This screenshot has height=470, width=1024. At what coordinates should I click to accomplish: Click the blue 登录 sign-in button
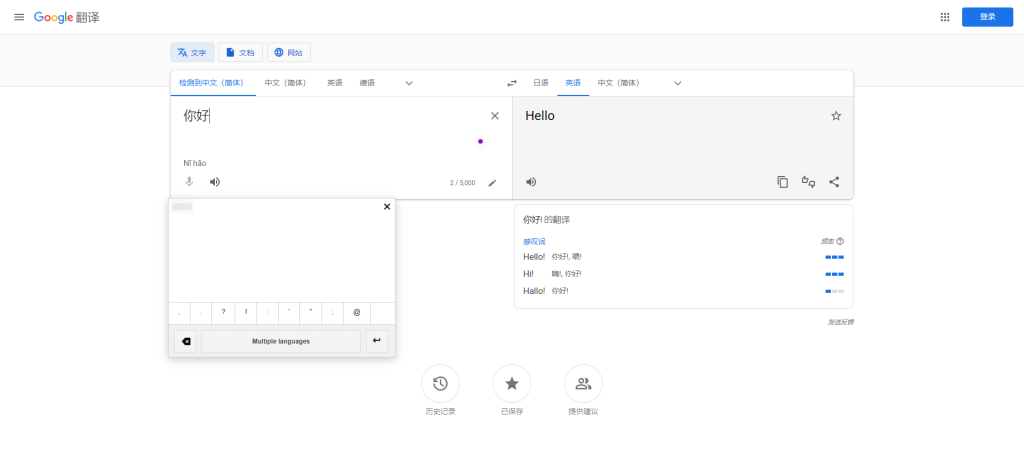coord(986,17)
